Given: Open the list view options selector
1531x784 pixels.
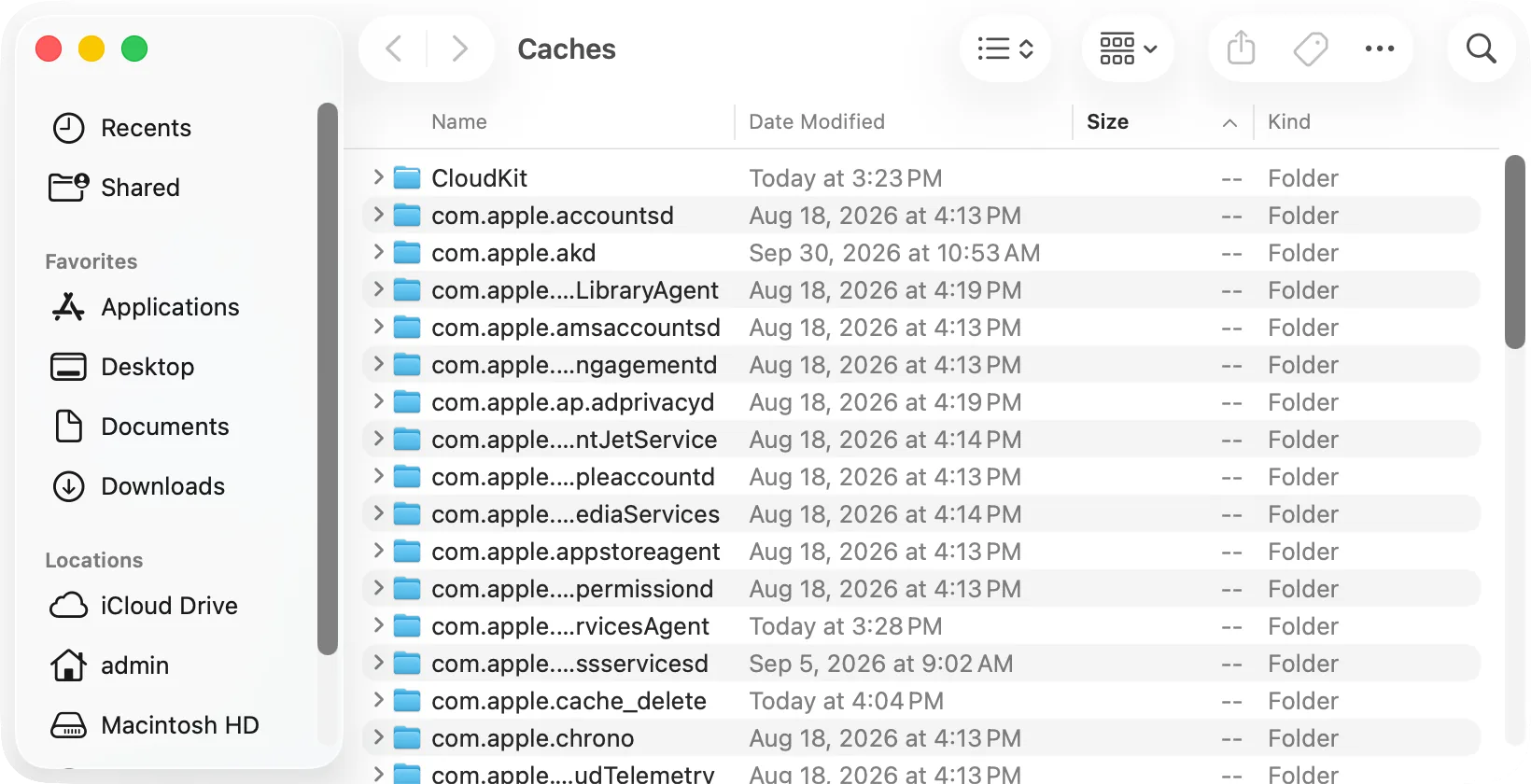Looking at the screenshot, I should (1005, 49).
